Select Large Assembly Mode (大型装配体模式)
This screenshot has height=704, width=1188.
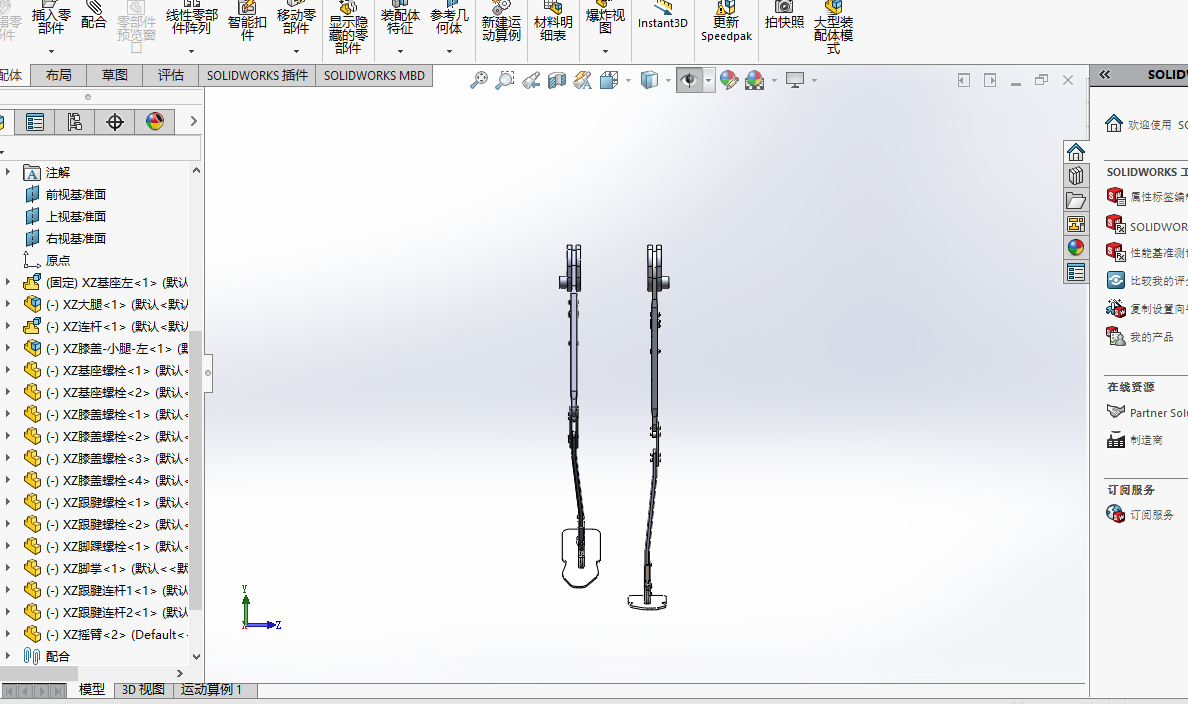coord(833,27)
